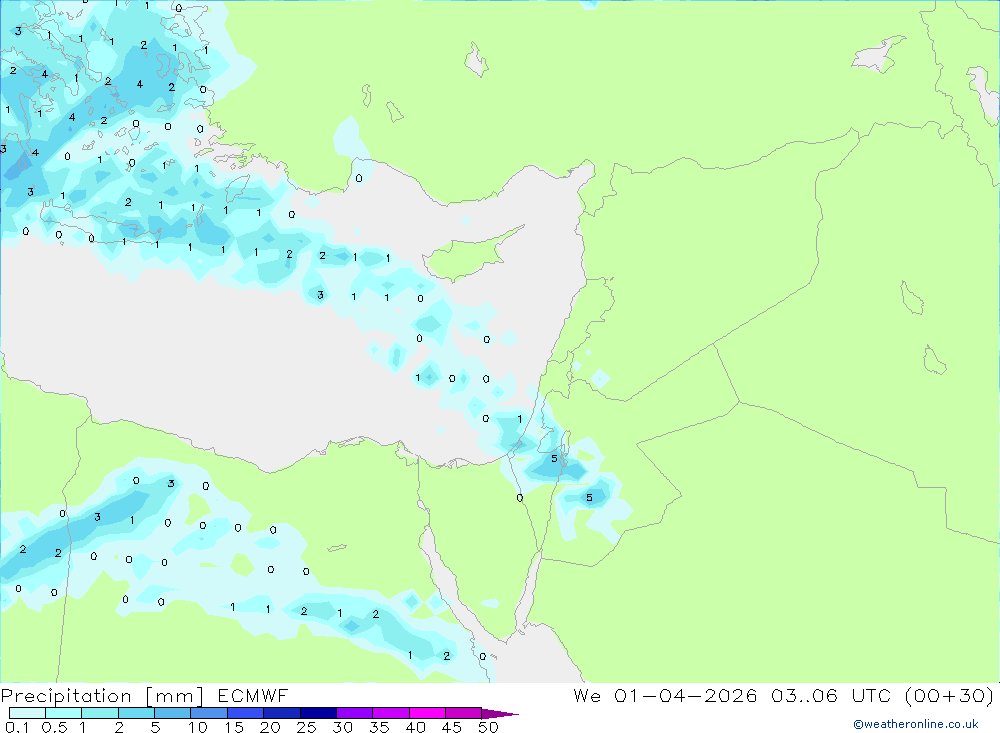Click the legend swatch between 5 and 10
The height and width of the screenshot is (733, 1000).
pos(172,713)
